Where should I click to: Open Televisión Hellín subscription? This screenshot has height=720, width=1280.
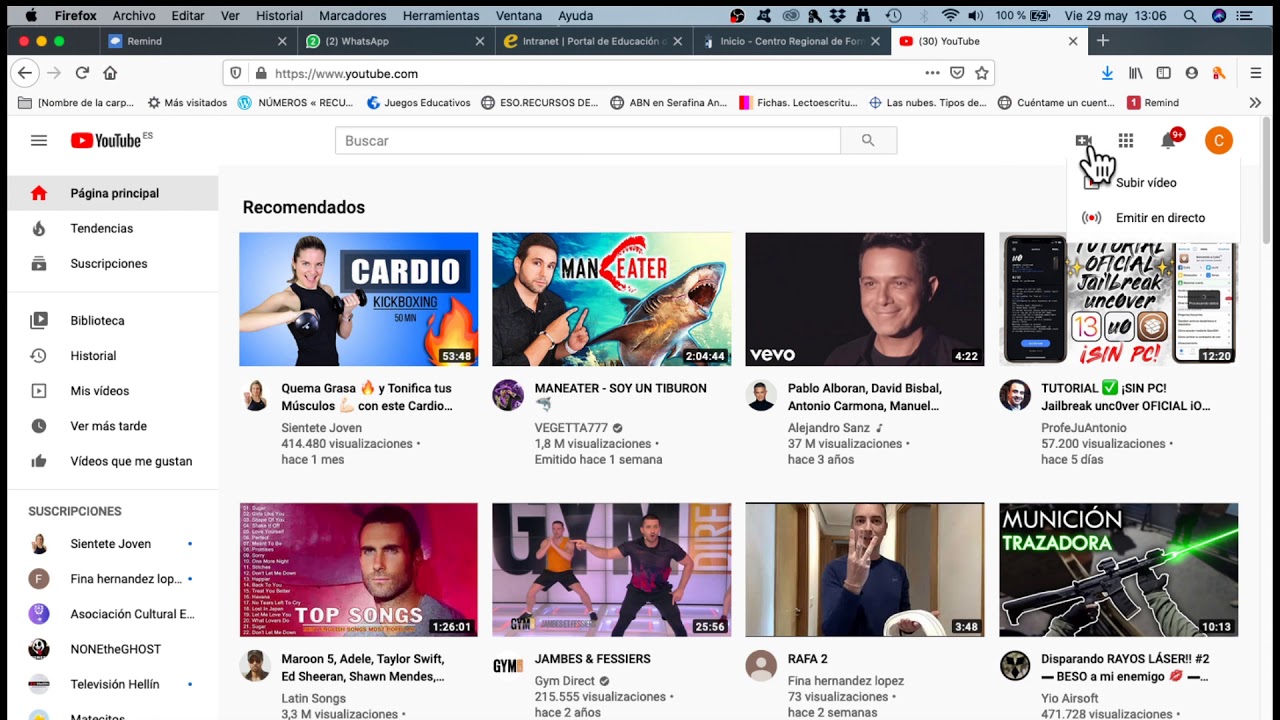coord(112,684)
